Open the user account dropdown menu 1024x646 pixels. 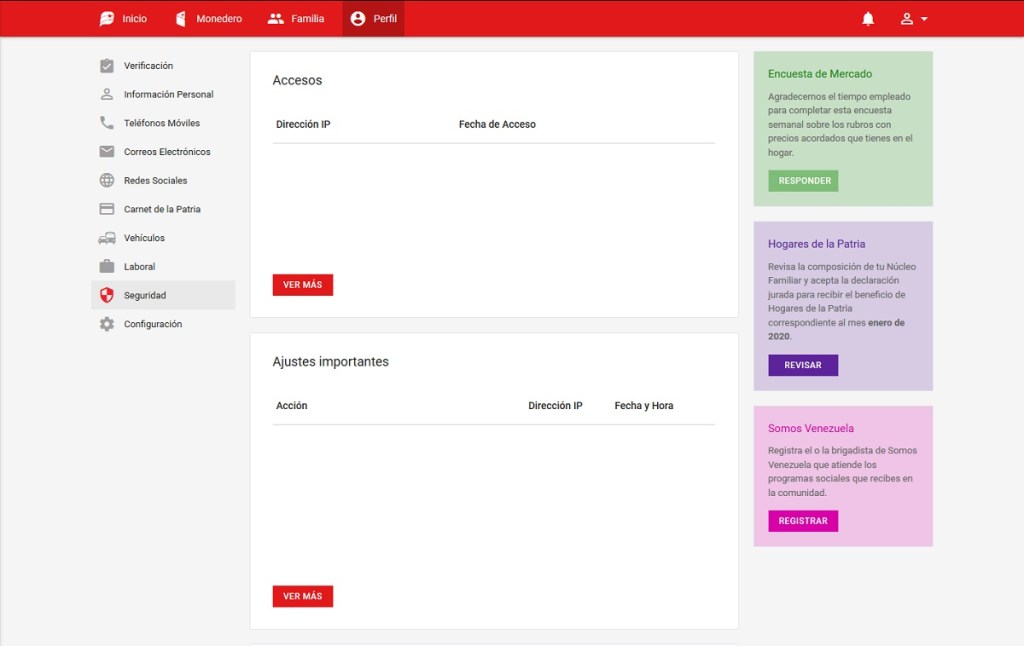[x=913, y=19]
